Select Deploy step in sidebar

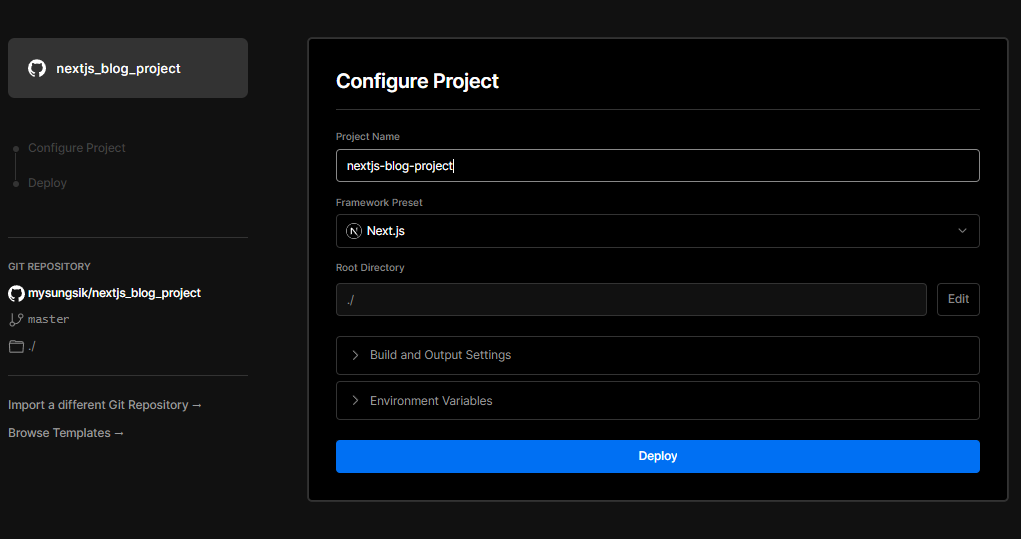48,184
